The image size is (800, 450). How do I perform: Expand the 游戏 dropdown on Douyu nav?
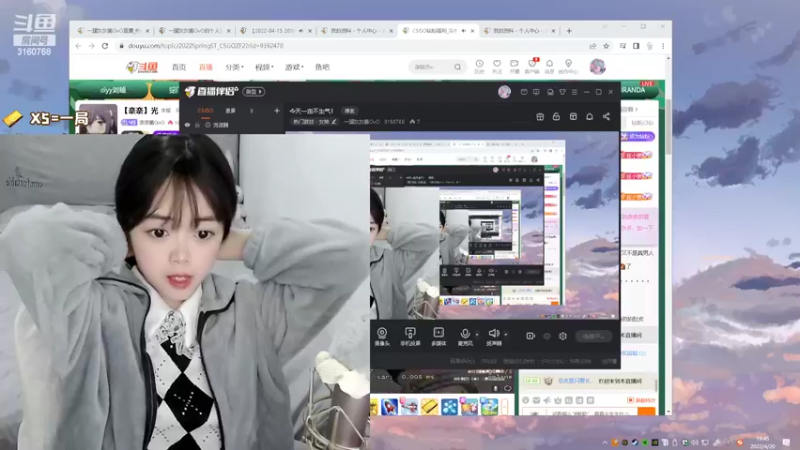(294, 67)
